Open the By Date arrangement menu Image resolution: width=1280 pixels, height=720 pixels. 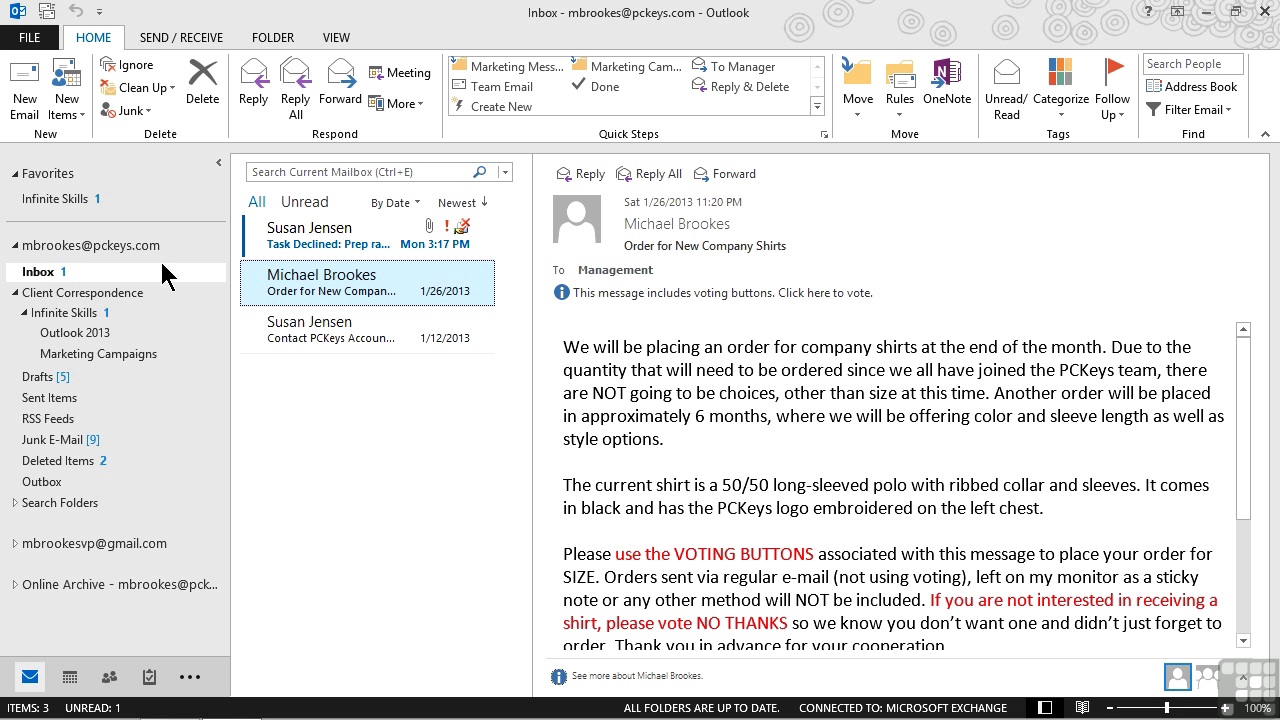point(395,203)
